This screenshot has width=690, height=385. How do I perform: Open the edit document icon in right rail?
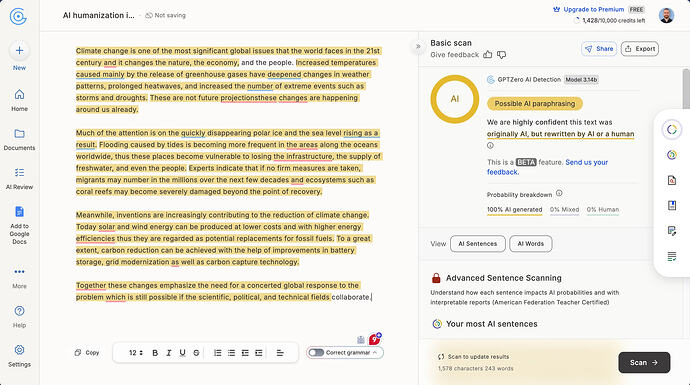(672, 231)
